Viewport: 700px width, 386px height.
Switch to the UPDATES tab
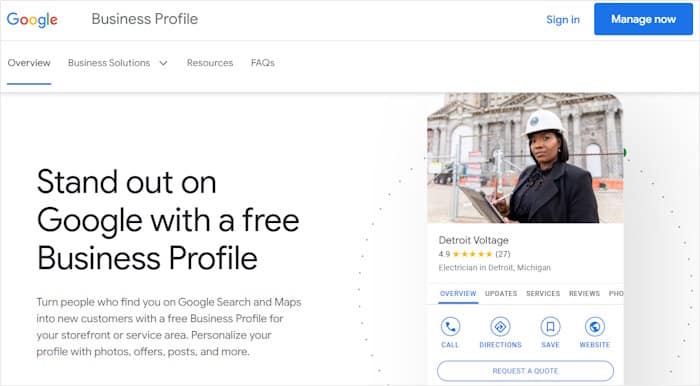coord(501,293)
